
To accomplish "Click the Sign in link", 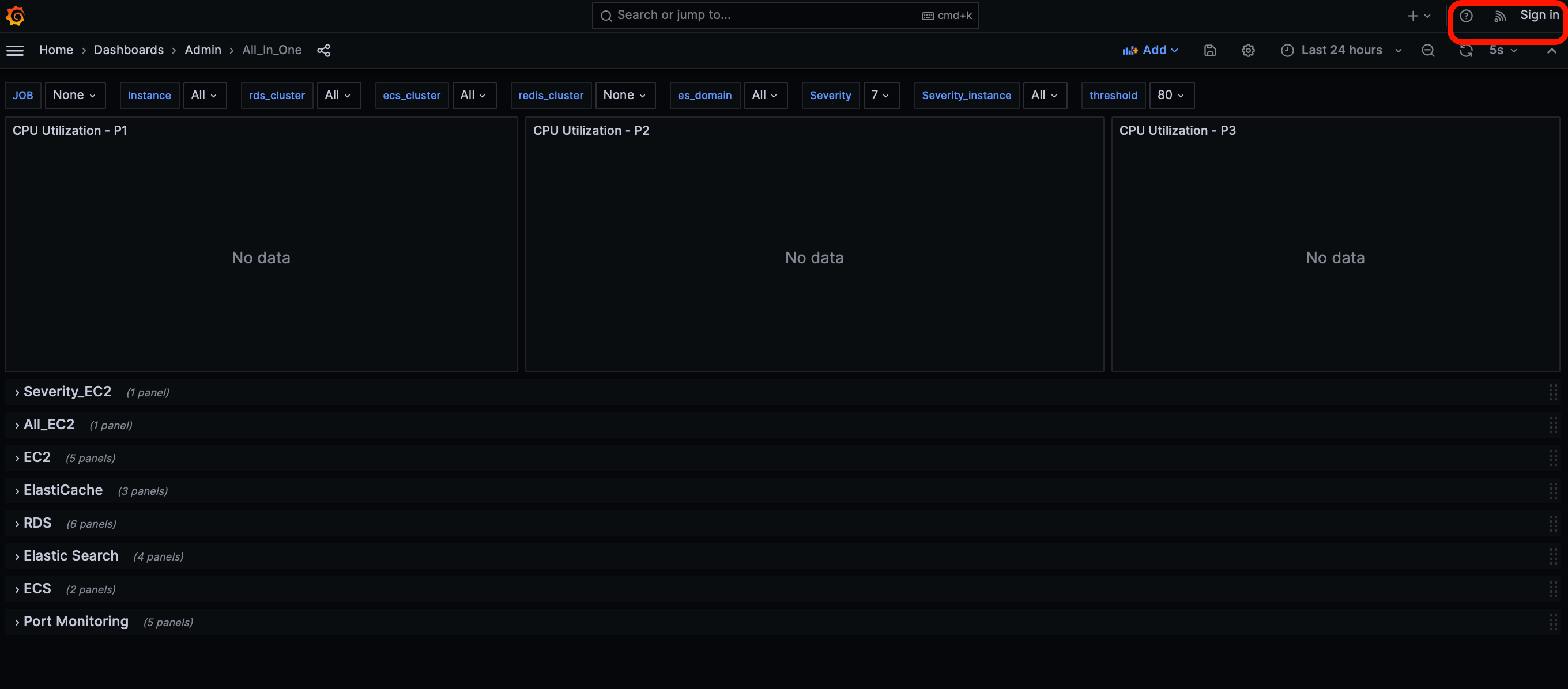I will click(x=1539, y=16).
